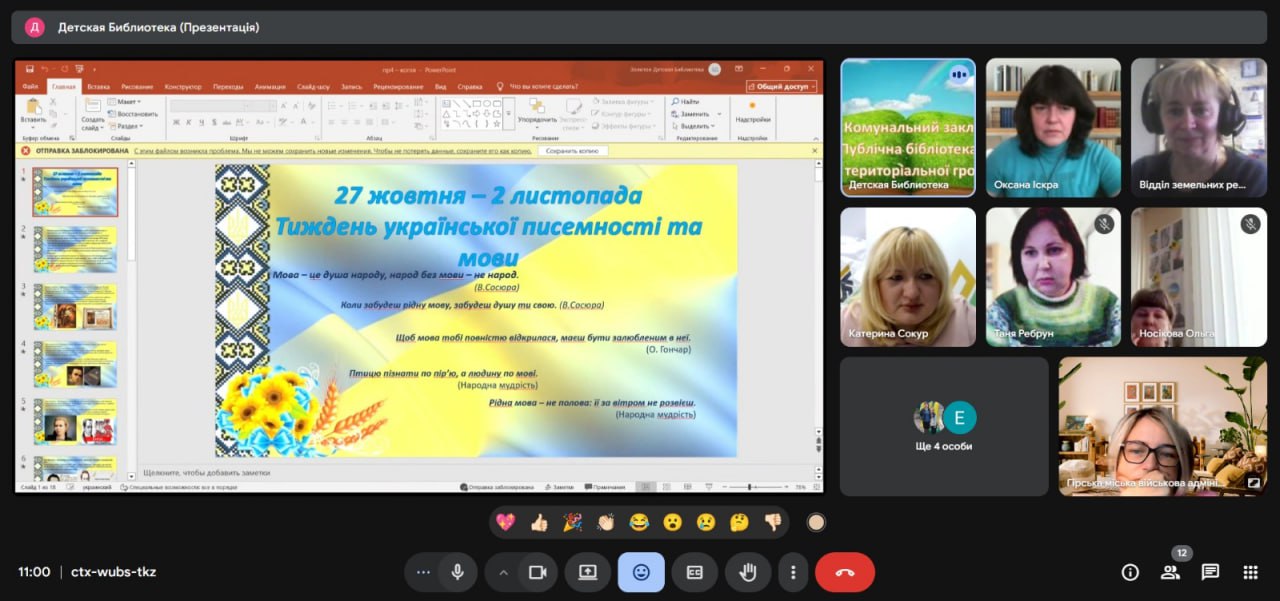
Task: Click the present screen share icon
Action: pyautogui.click(x=587, y=572)
